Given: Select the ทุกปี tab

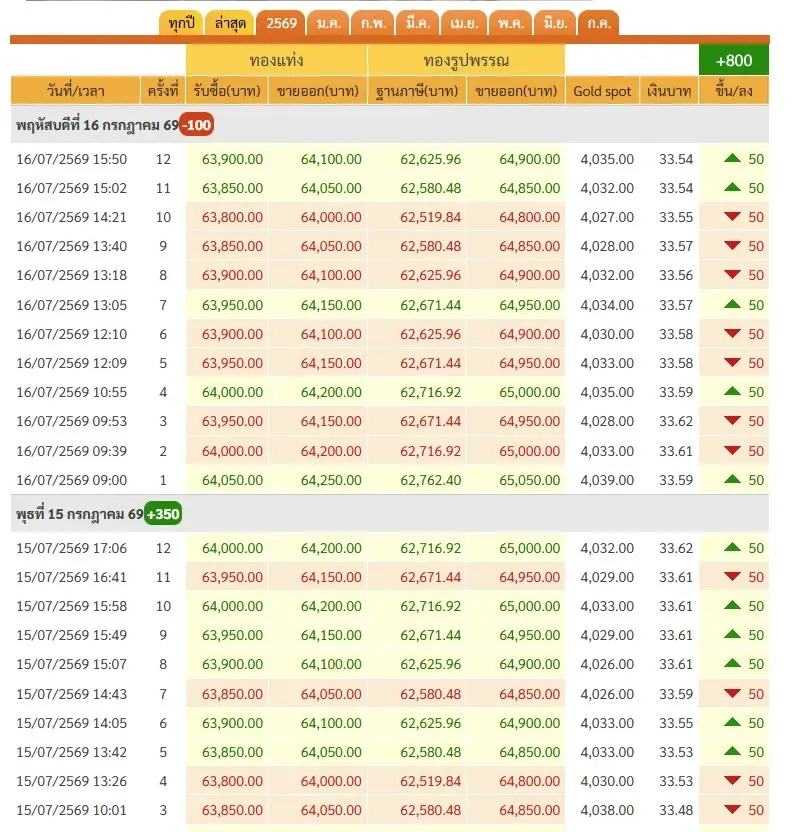Looking at the screenshot, I should click(181, 23).
